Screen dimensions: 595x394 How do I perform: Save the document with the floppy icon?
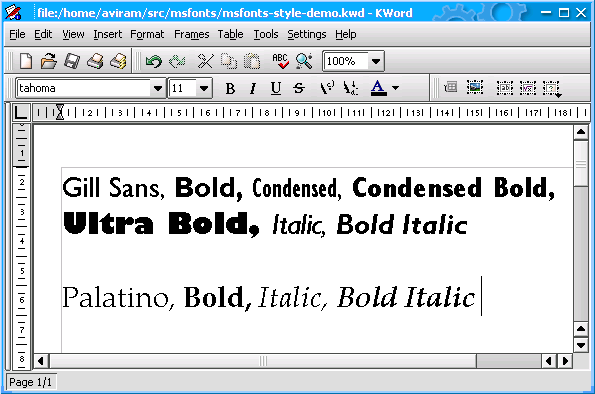point(72,61)
